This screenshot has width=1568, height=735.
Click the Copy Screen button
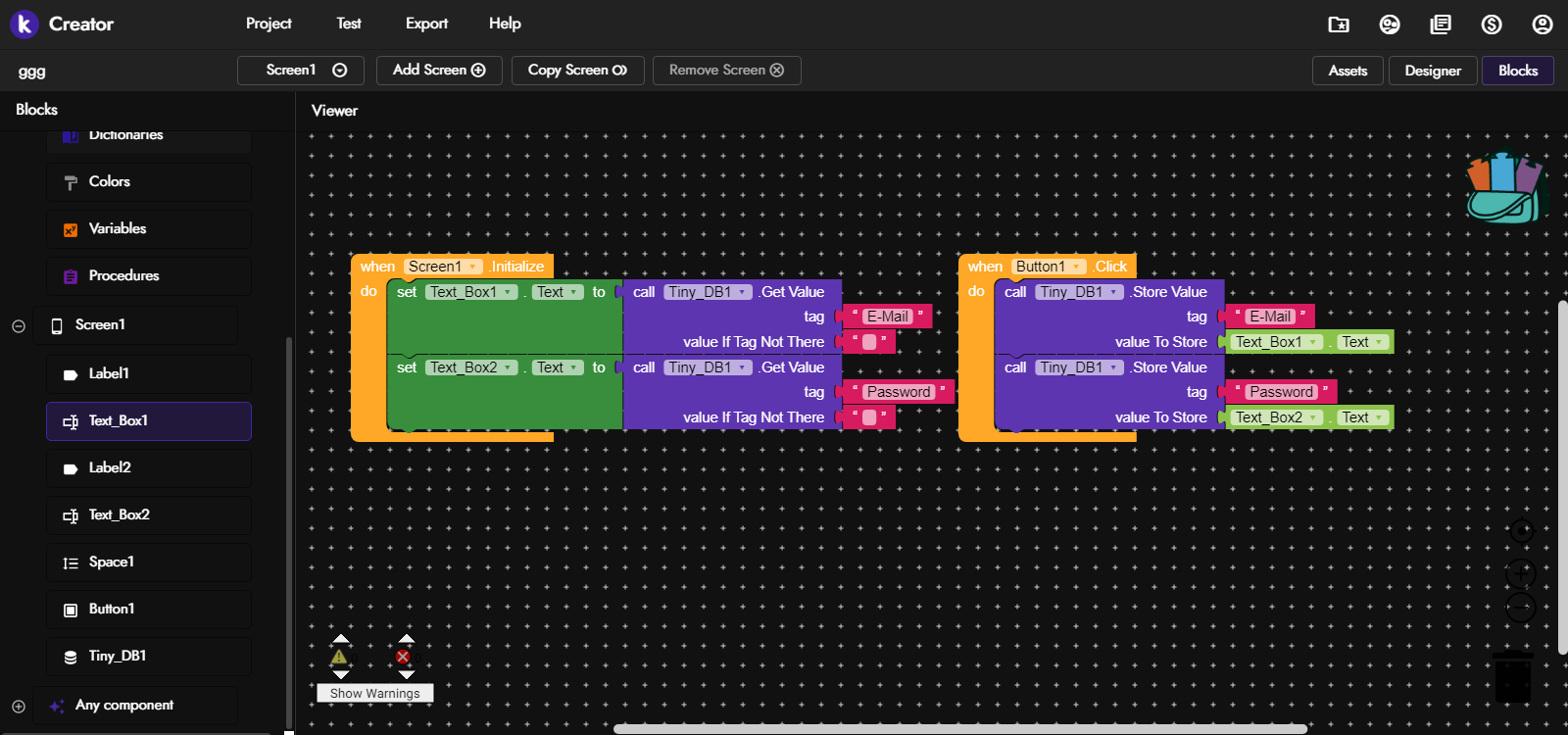[x=577, y=71]
